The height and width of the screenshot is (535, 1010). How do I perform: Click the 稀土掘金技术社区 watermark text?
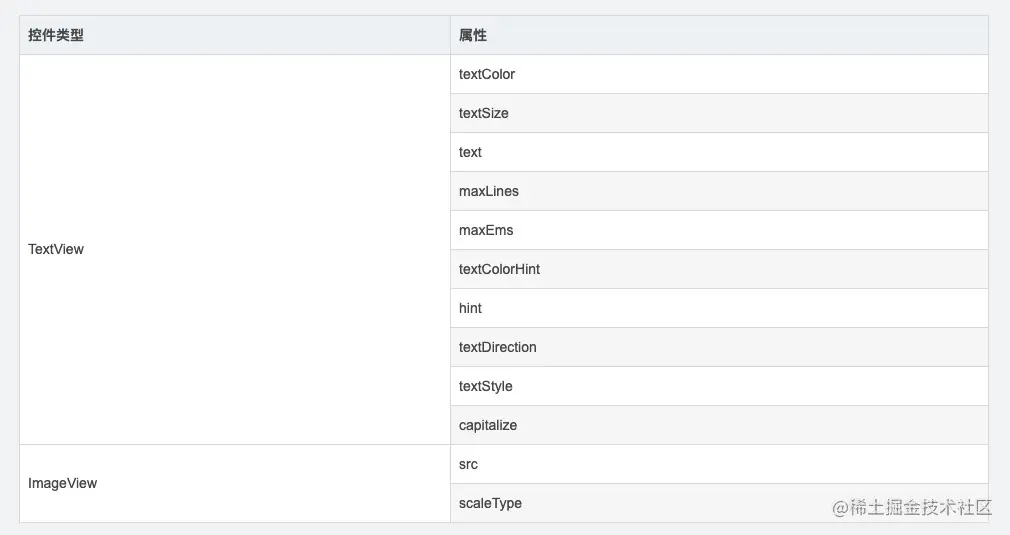(x=922, y=507)
